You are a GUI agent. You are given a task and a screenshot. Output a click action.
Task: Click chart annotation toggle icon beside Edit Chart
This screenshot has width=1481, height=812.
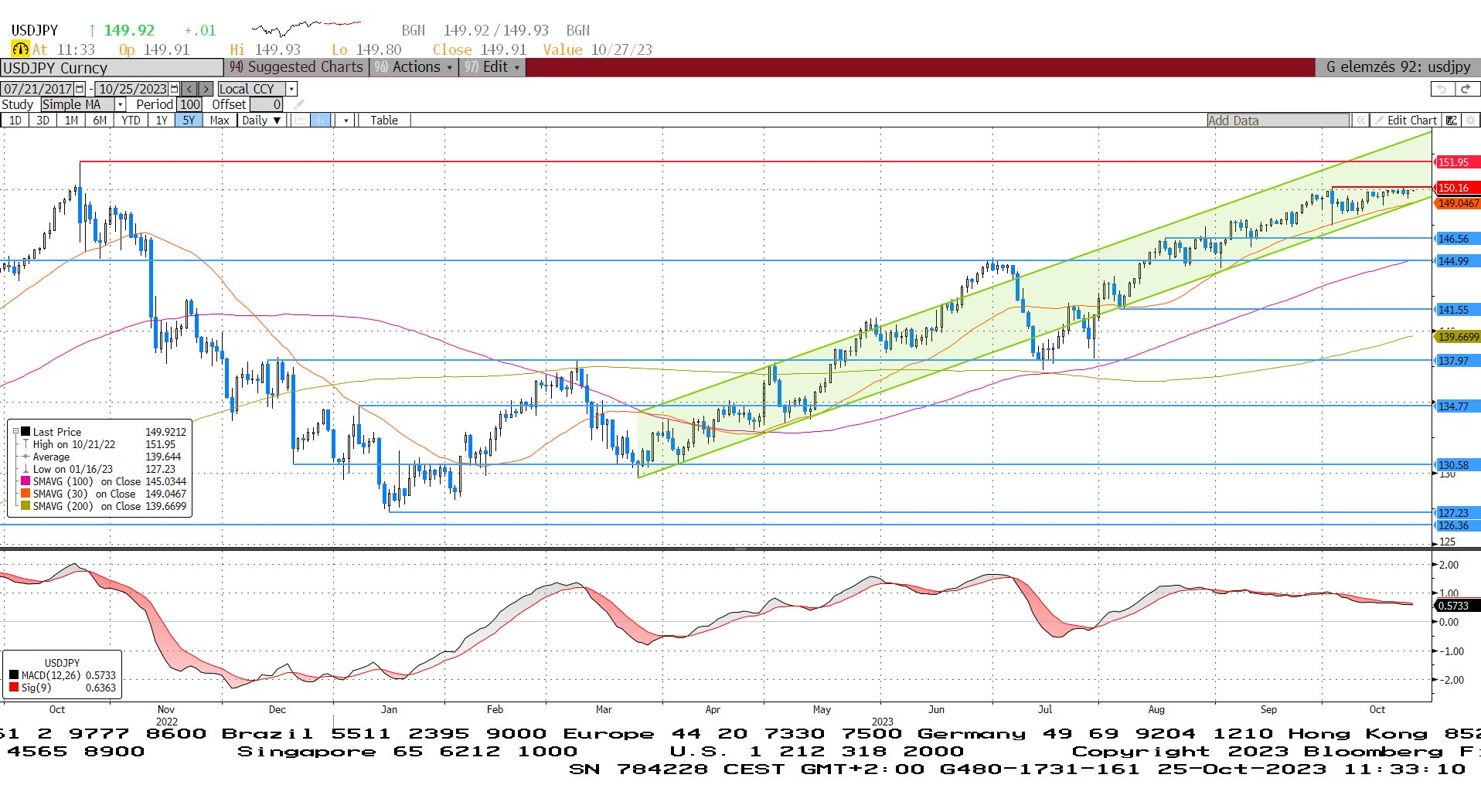point(1452,121)
